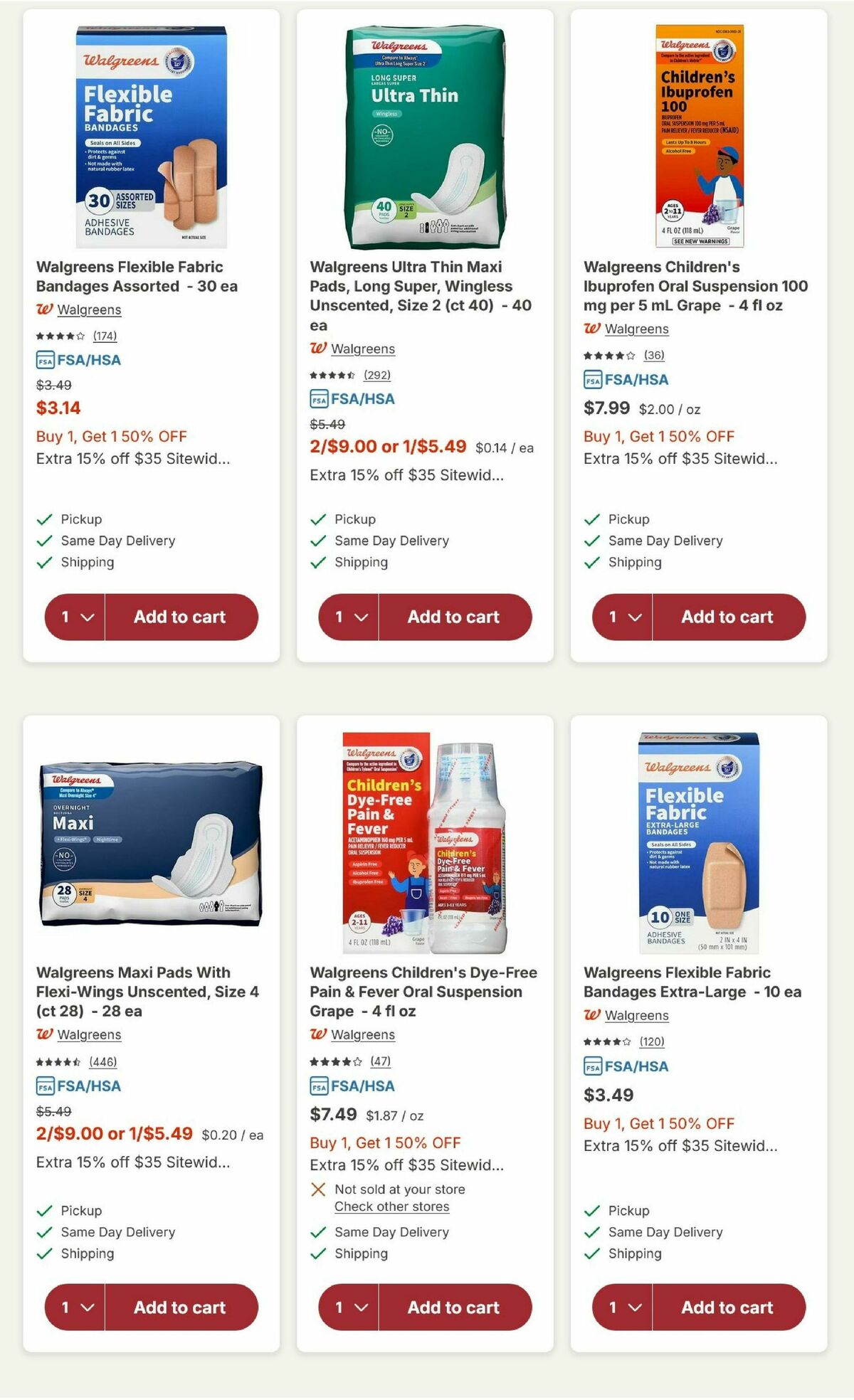Open the Walgreens brand link for Extra-Large Bandages
Screen dimensions: 854x1400
[637, 1015]
